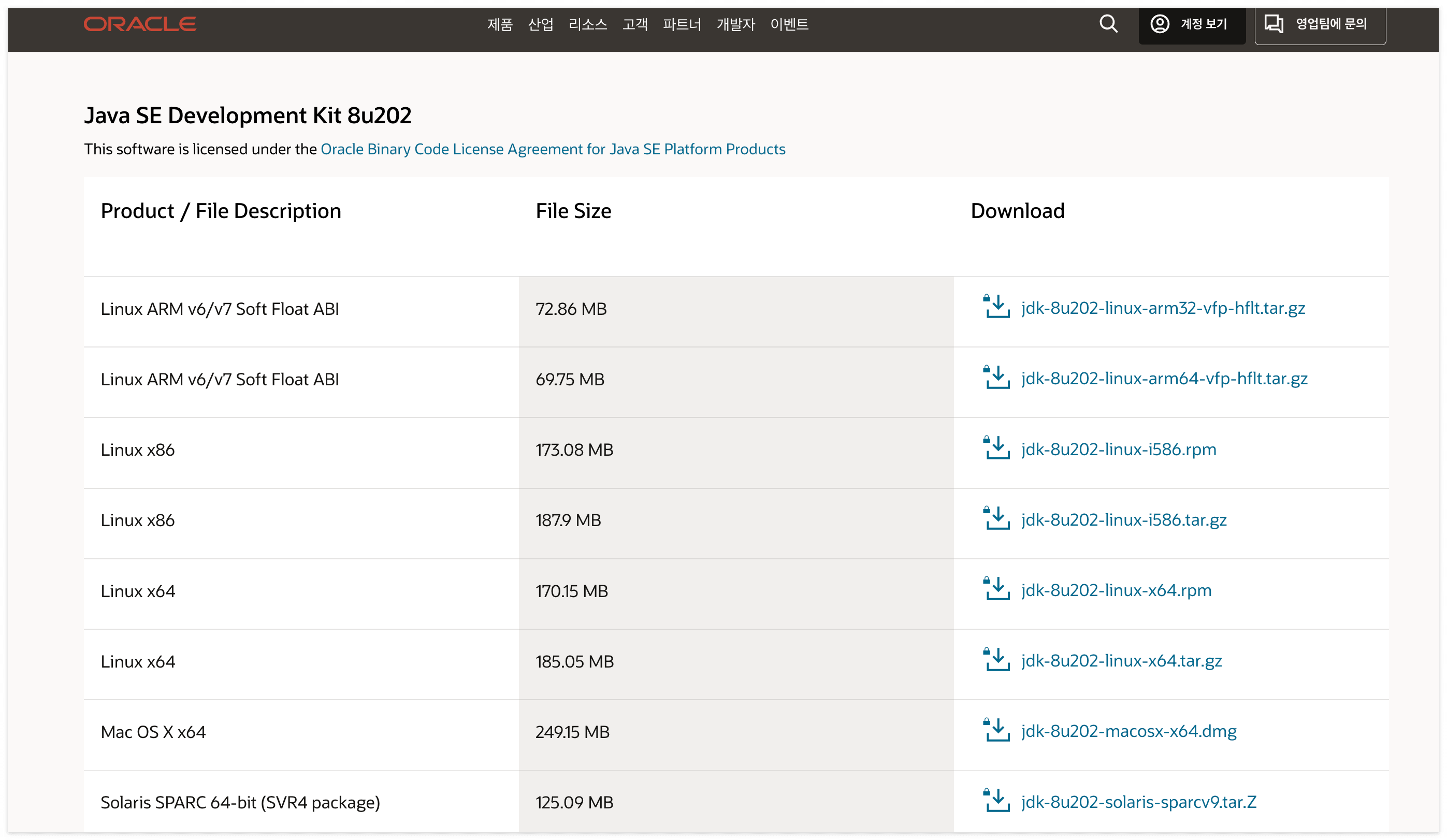Click download icon for linux-x64.tar.gz
The image size is (1447, 840).
pyautogui.click(x=996, y=660)
